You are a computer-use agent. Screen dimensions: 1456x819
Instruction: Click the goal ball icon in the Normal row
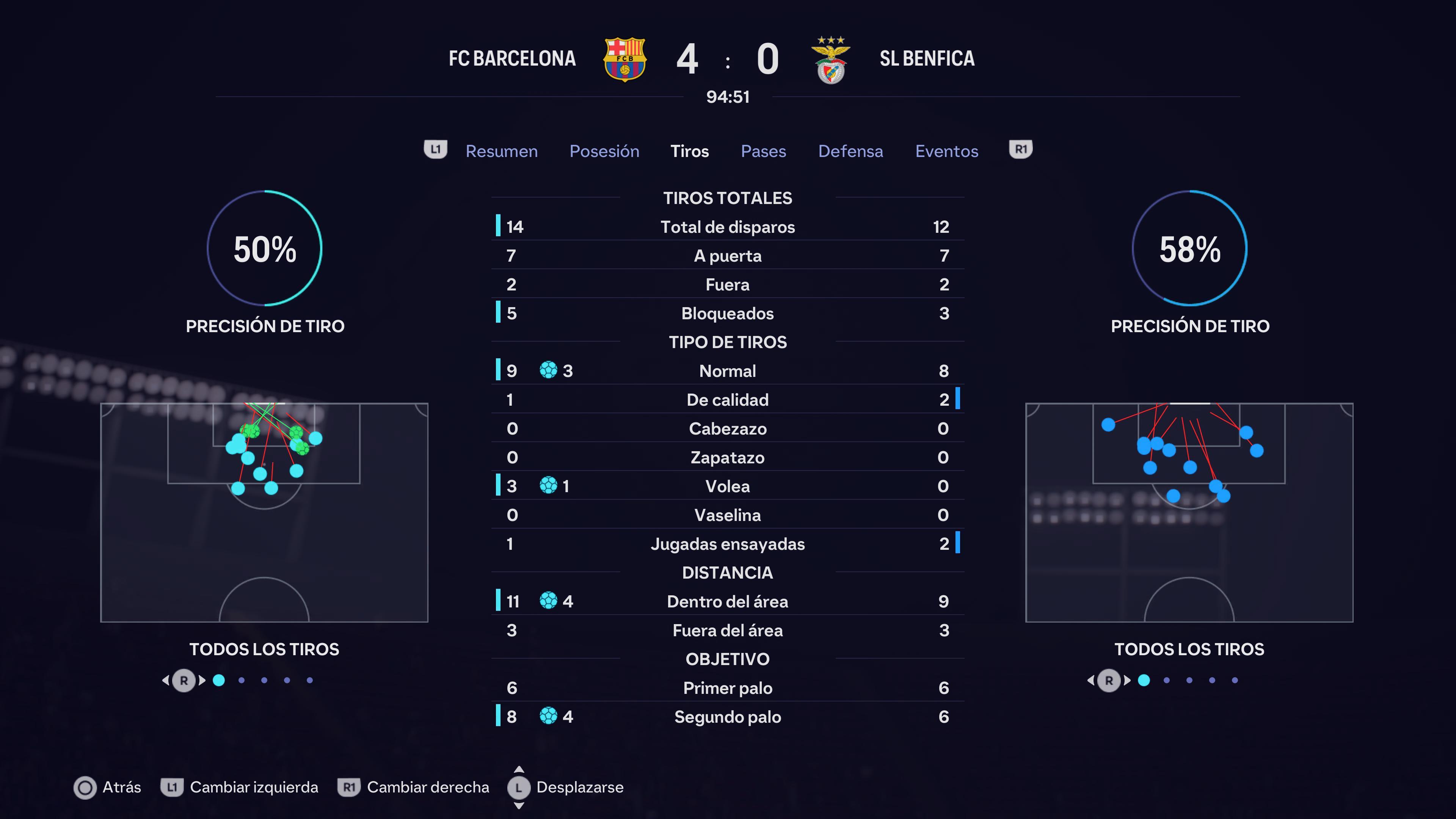coord(548,370)
